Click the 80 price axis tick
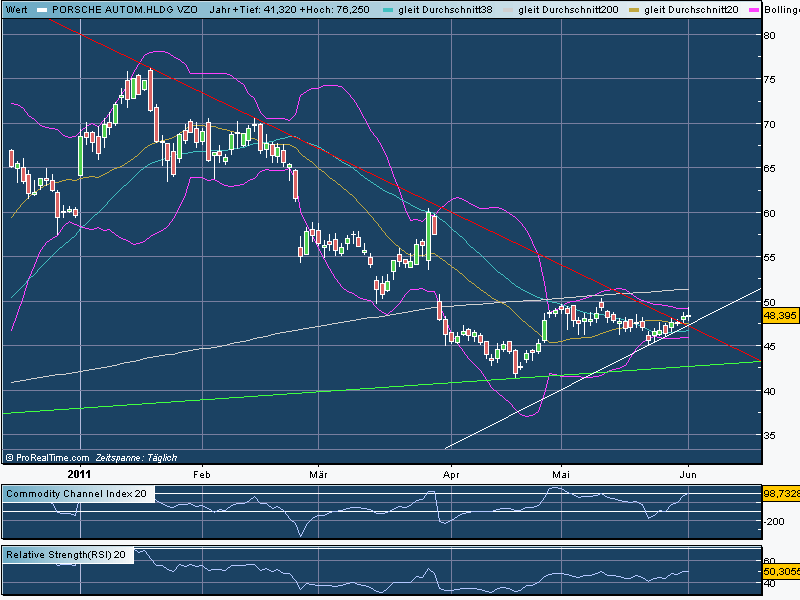The width and height of the screenshot is (800, 600). pyautogui.click(x=769, y=35)
